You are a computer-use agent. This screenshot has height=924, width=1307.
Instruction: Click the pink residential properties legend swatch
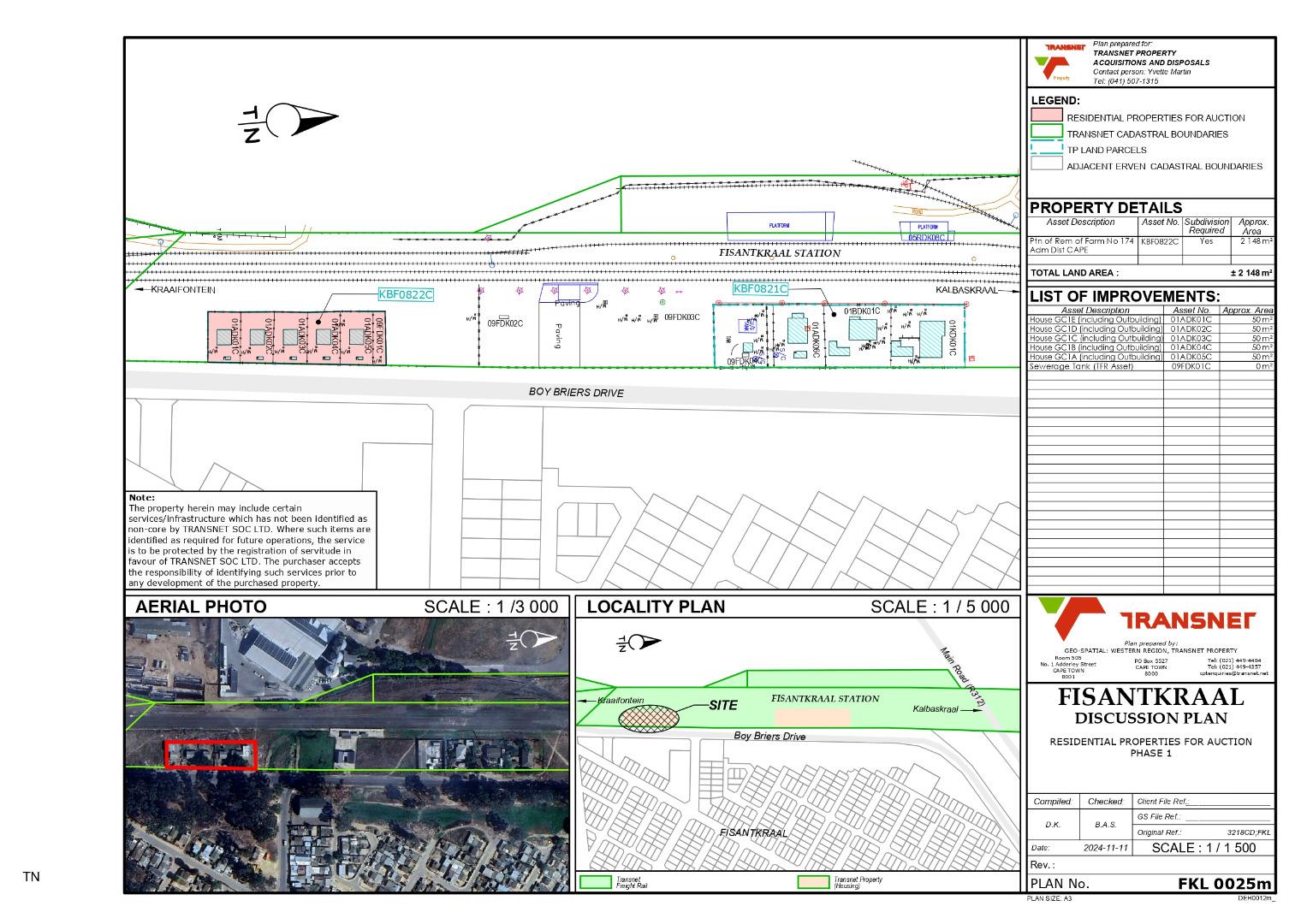point(1047,116)
